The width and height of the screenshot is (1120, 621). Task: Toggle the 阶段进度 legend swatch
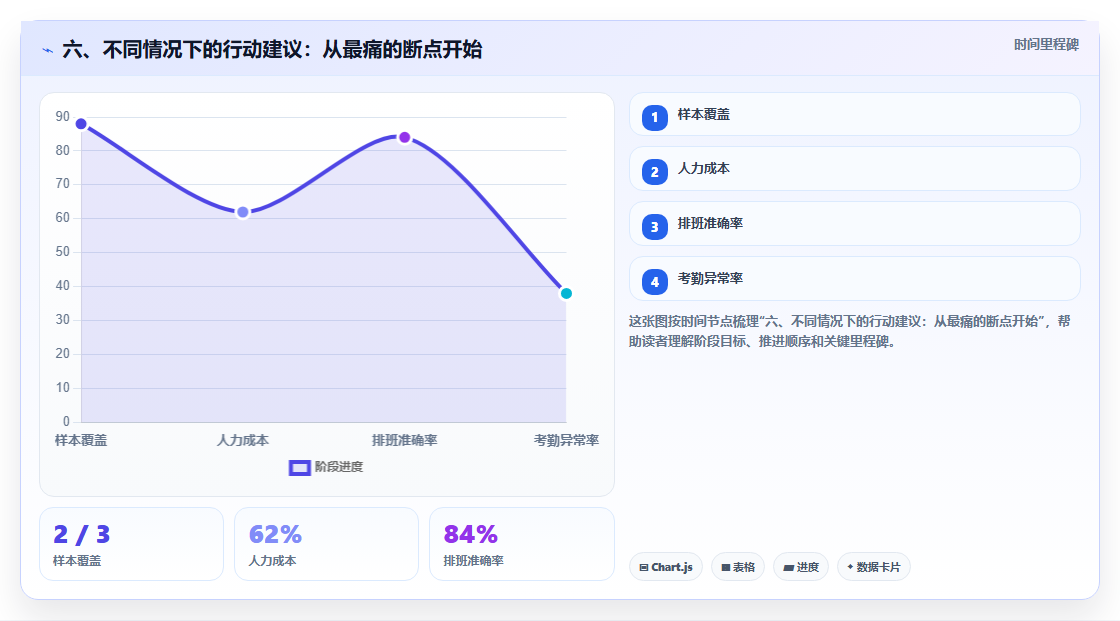(299, 467)
